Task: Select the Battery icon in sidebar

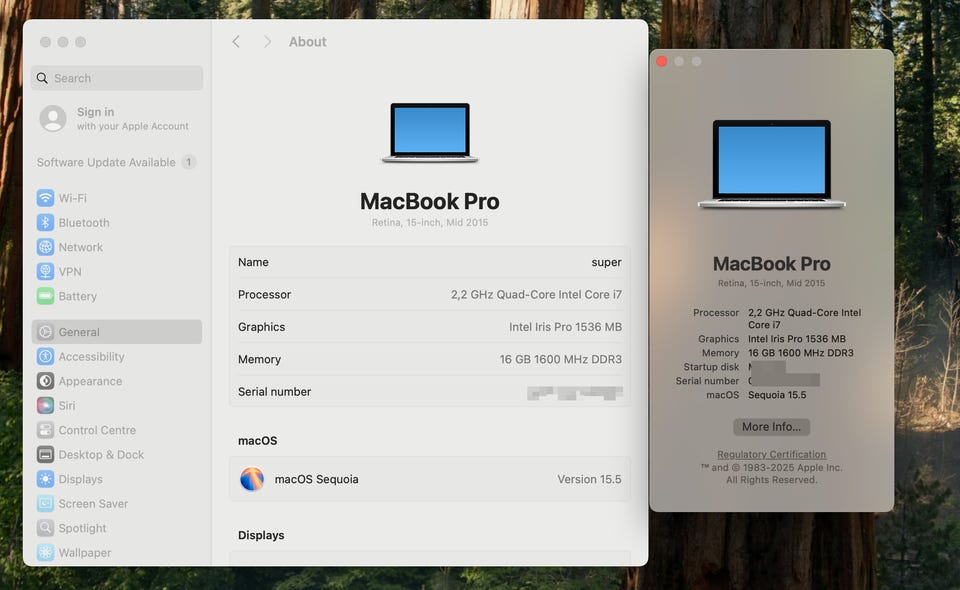Action: (45, 296)
